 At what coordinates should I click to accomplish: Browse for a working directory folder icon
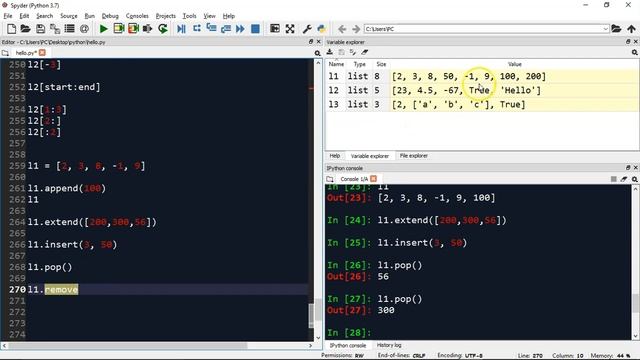616,29
